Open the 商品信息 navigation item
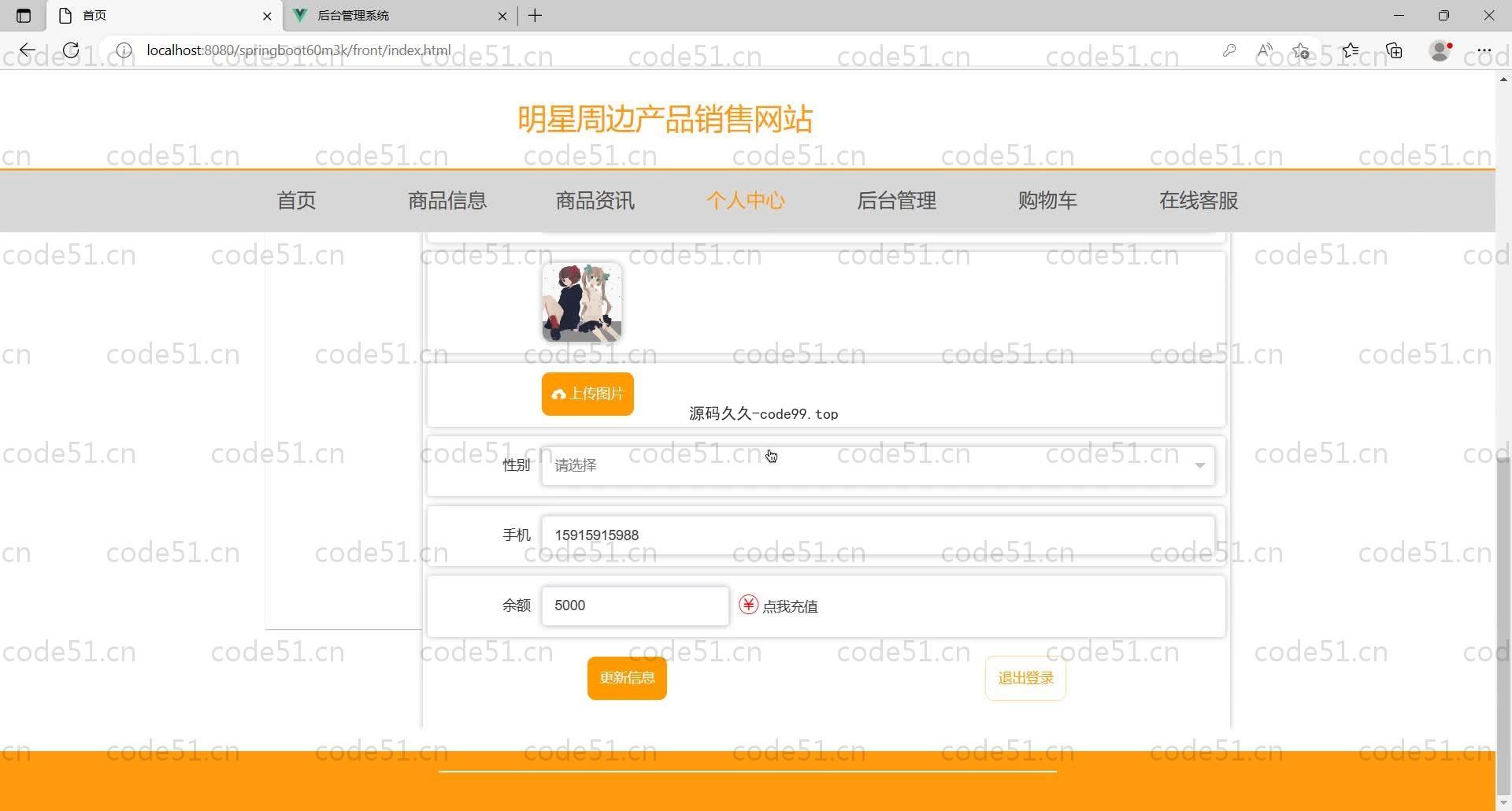This screenshot has width=1512, height=811. coord(447,201)
